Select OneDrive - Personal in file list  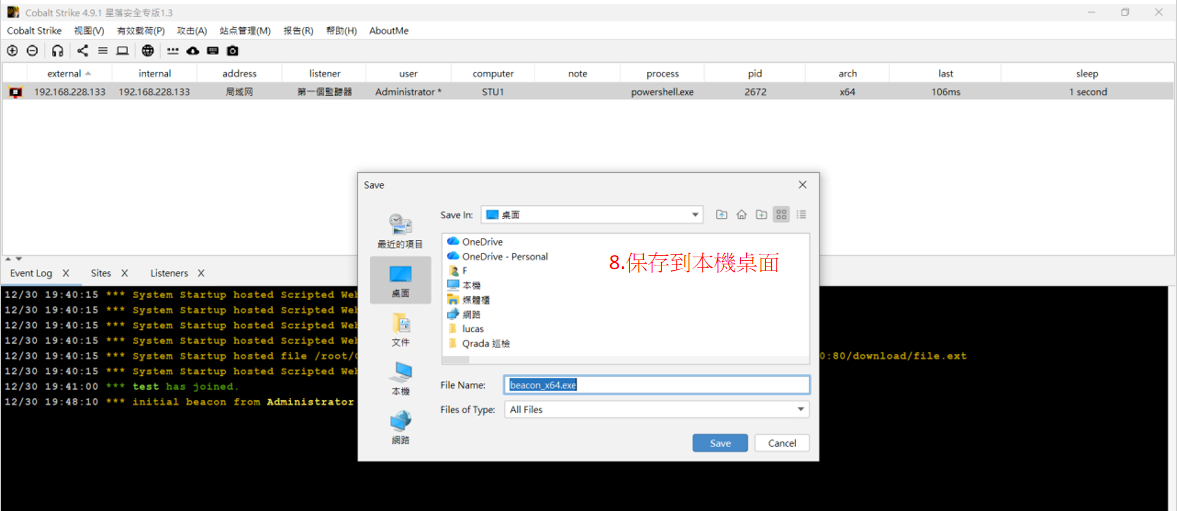[x=497, y=256]
